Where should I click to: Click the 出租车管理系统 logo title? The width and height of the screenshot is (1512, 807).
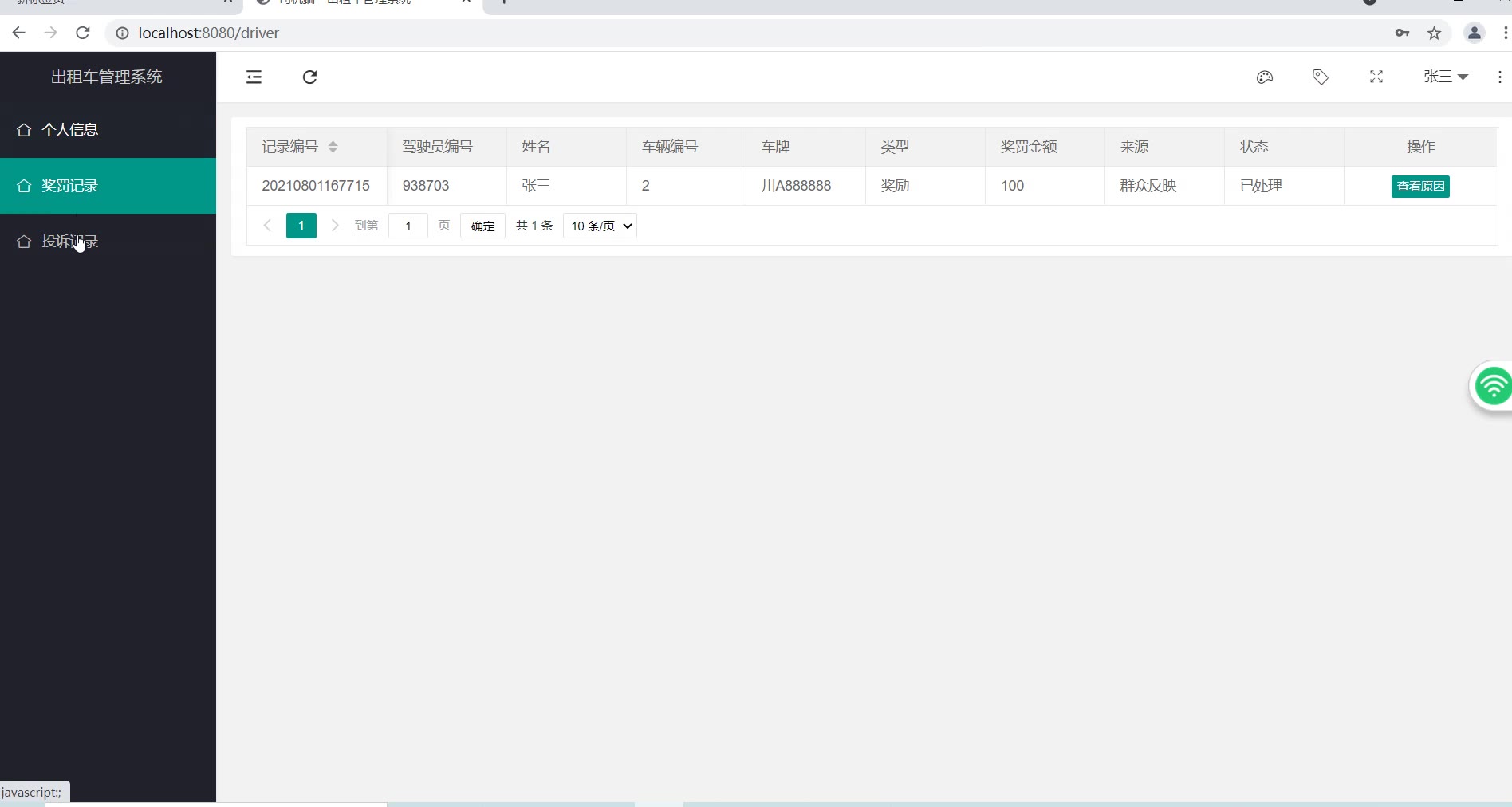pos(107,77)
